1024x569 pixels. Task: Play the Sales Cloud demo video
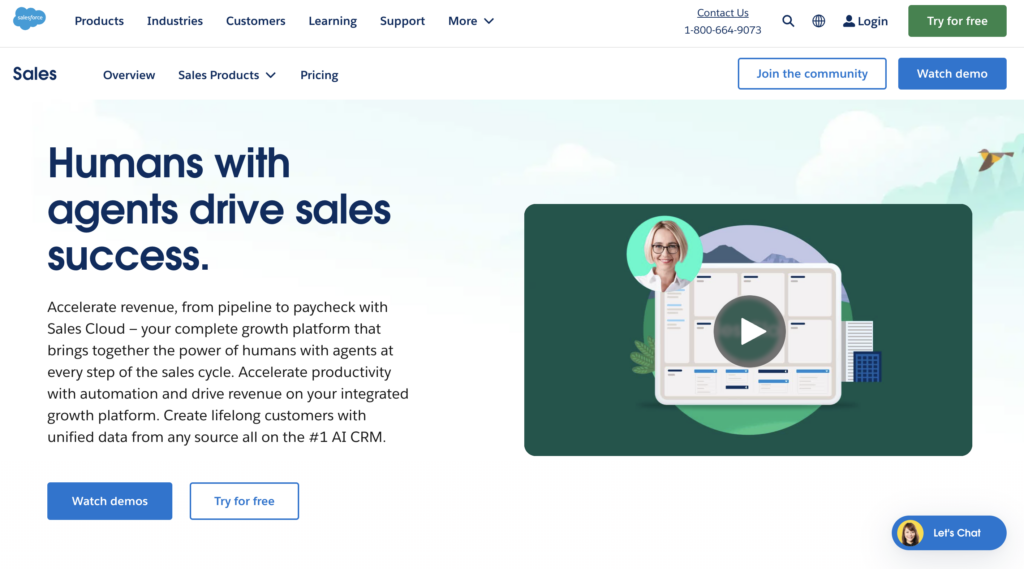tap(749, 331)
